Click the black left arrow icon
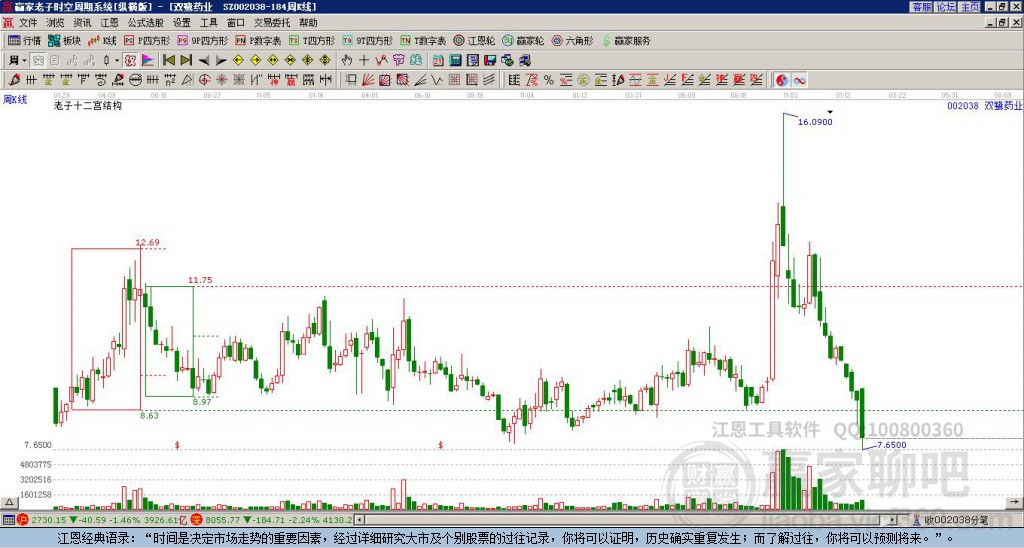The width and height of the screenshot is (1024, 548). pos(204,60)
